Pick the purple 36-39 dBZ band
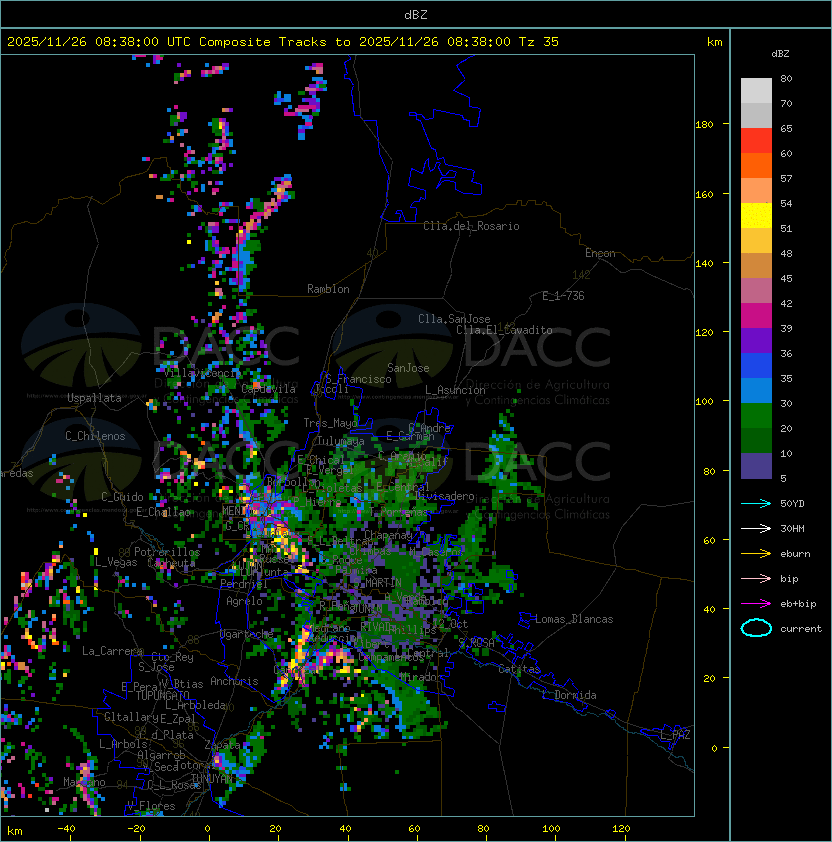 coord(756,341)
